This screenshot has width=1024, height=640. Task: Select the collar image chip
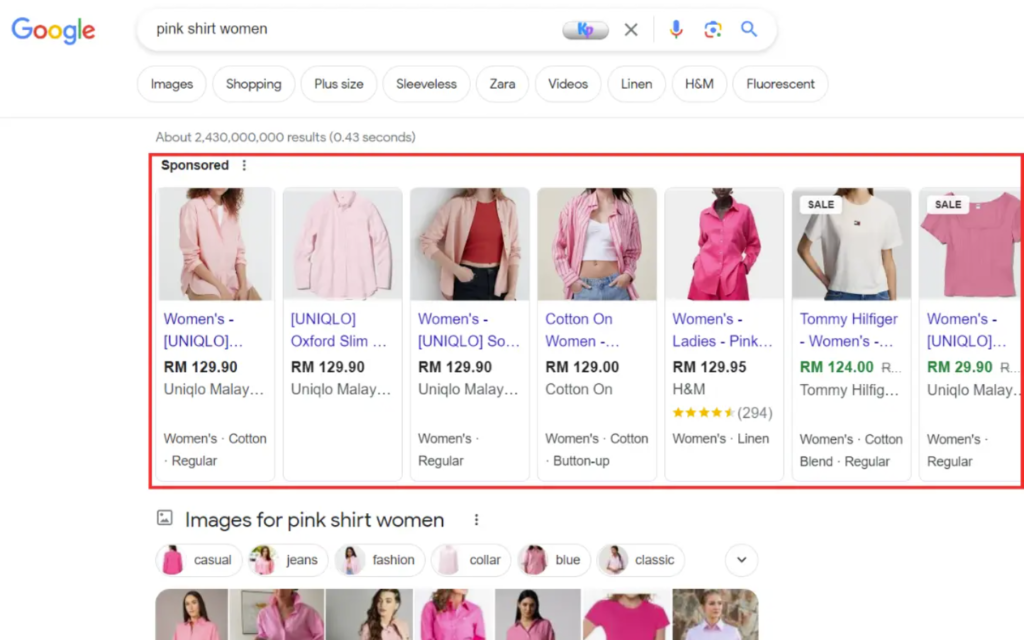click(470, 560)
